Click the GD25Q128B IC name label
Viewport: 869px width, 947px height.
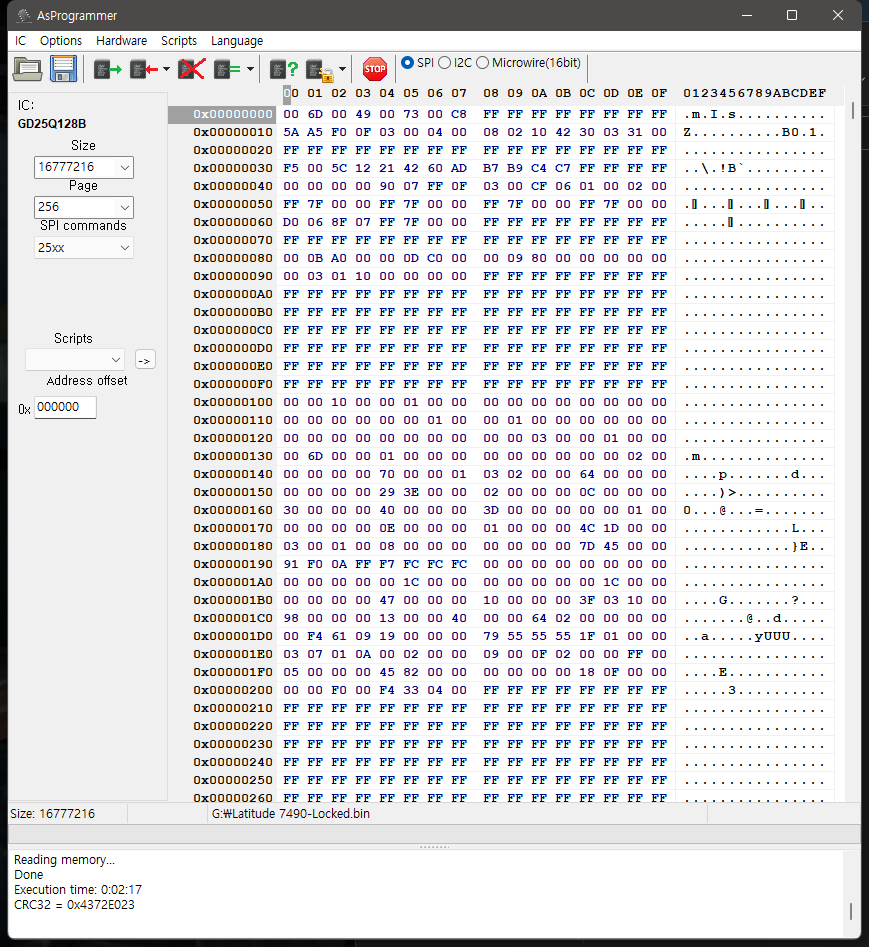52,124
